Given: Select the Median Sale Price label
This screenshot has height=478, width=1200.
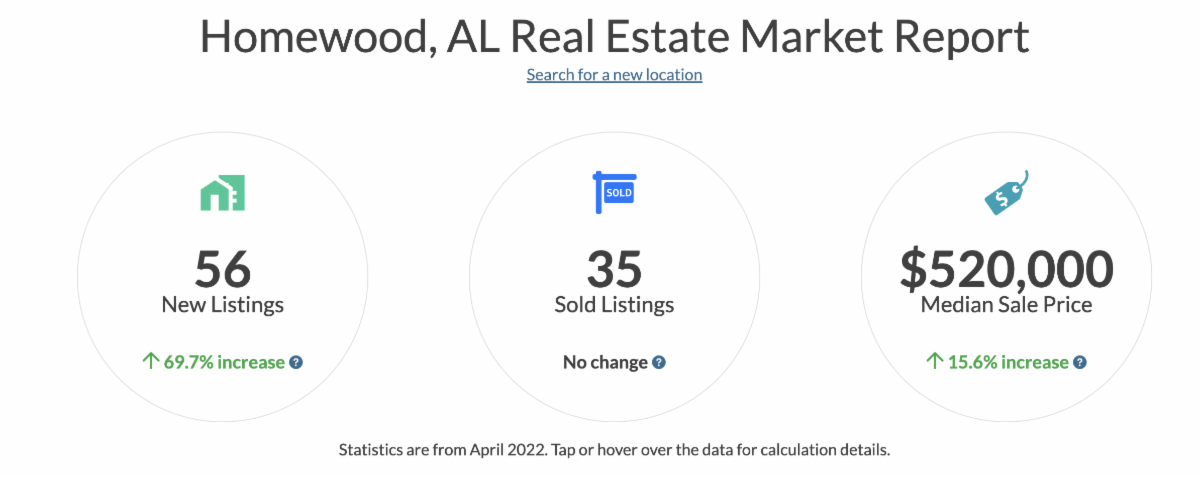Looking at the screenshot, I should pyautogui.click(x=1006, y=305).
